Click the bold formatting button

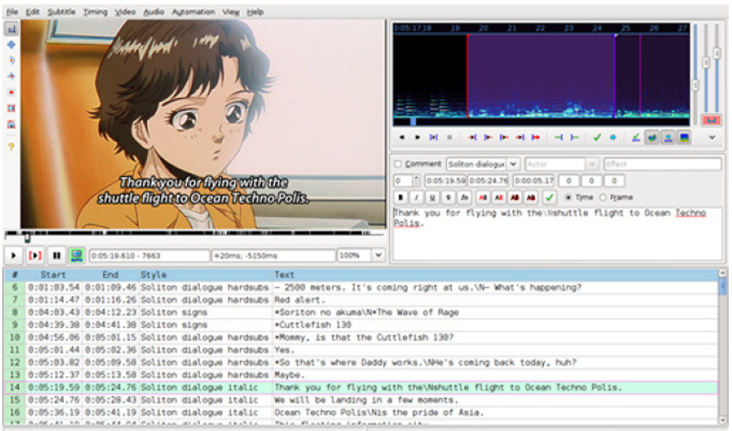pyautogui.click(x=400, y=197)
